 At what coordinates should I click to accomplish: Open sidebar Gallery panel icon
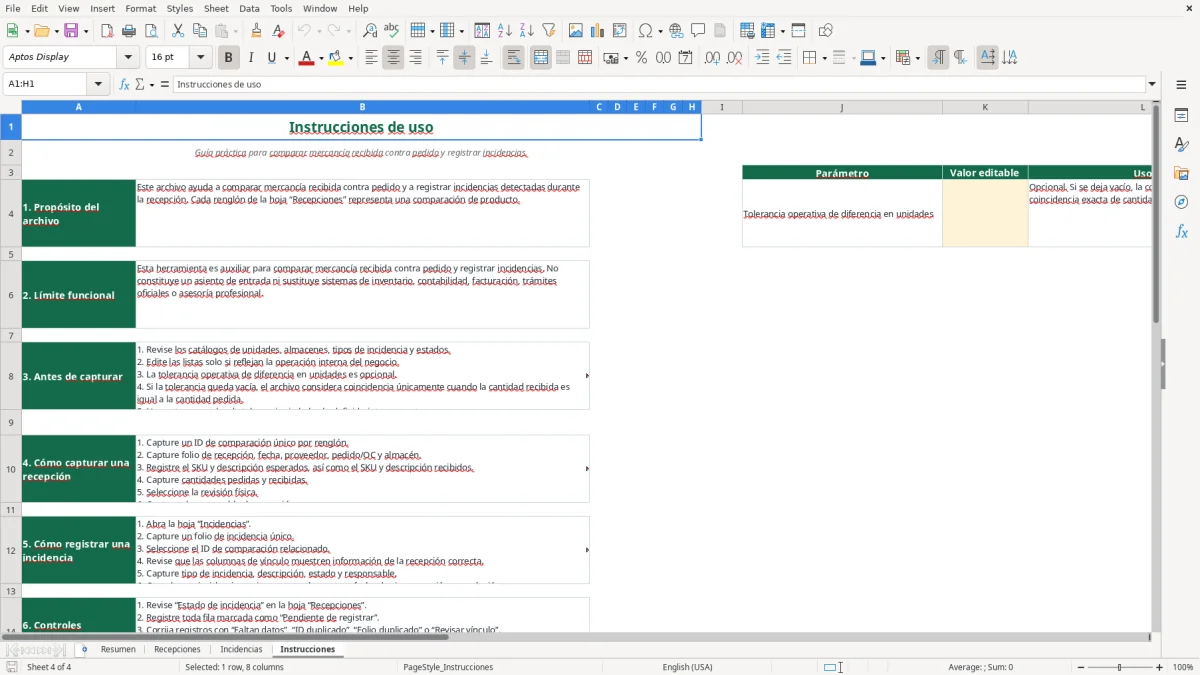(x=1181, y=173)
